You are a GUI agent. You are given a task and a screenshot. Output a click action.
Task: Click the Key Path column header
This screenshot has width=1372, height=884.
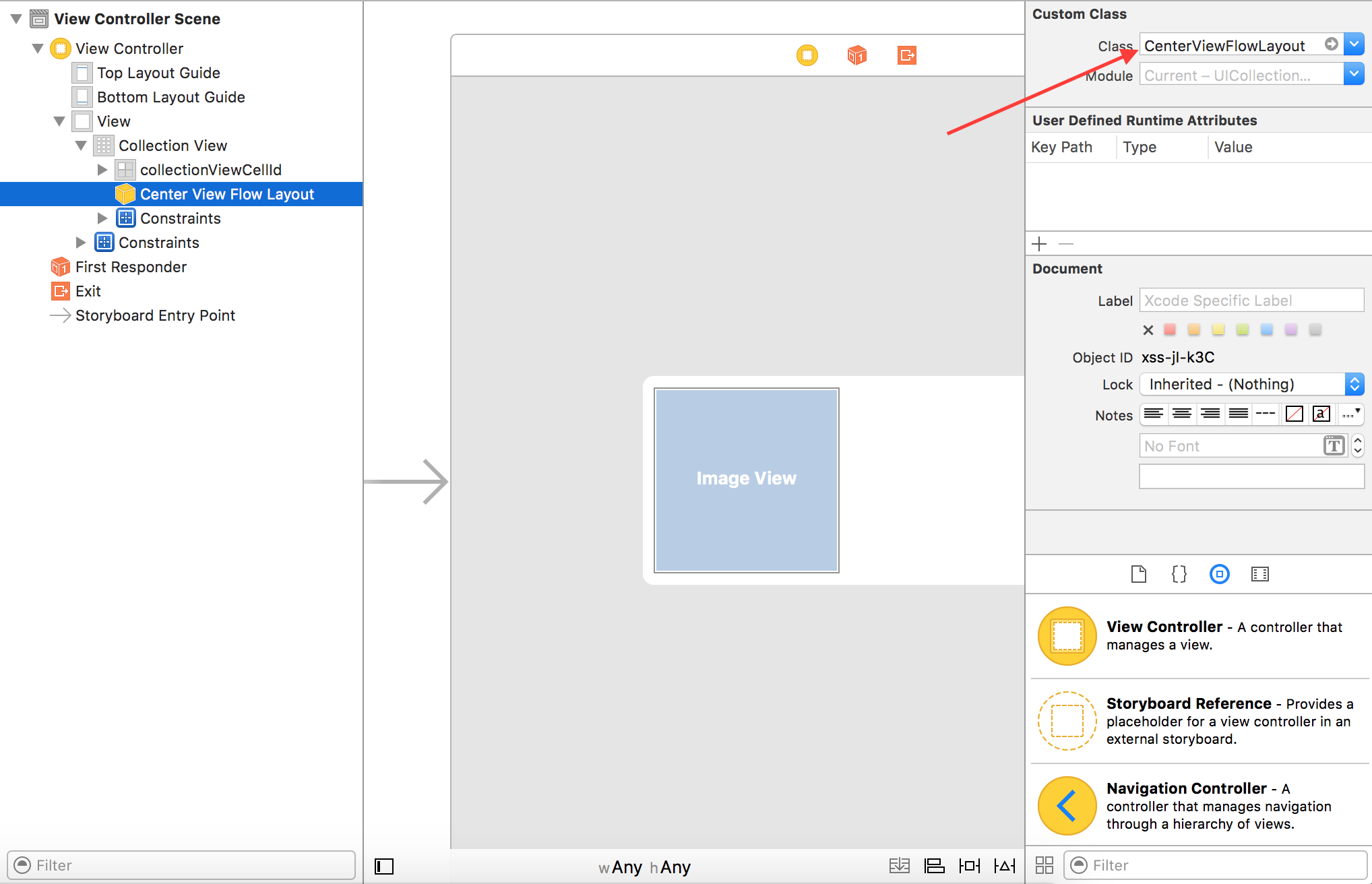coord(1062,147)
